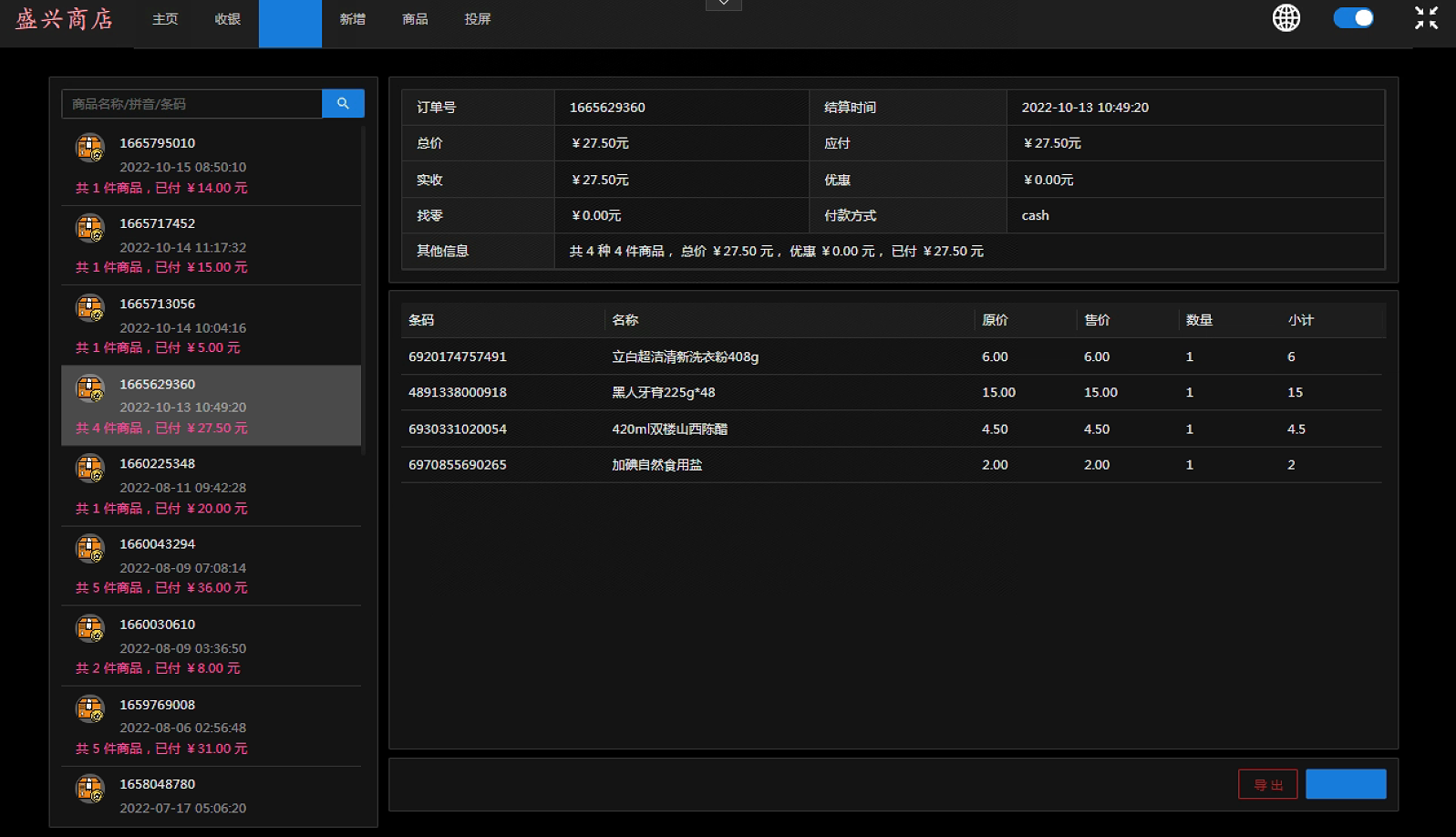Click the 小计 column header

[x=1301, y=320]
